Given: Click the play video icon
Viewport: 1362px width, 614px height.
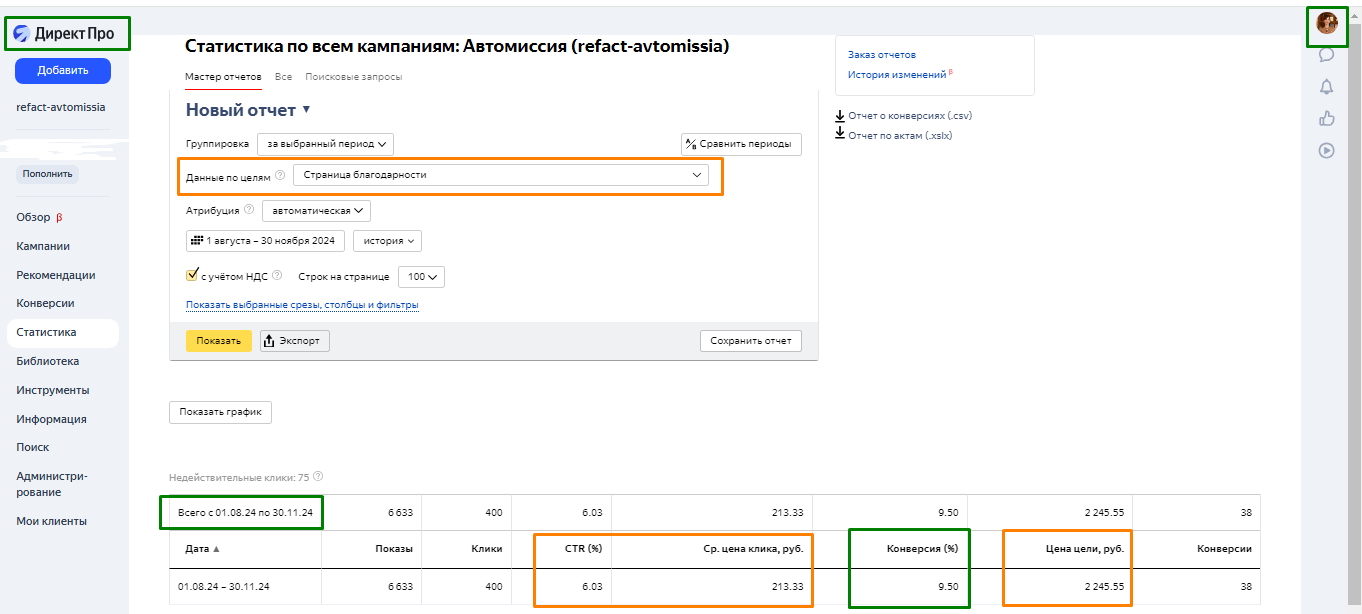Looking at the screenshot, I should pos(1326,151).
